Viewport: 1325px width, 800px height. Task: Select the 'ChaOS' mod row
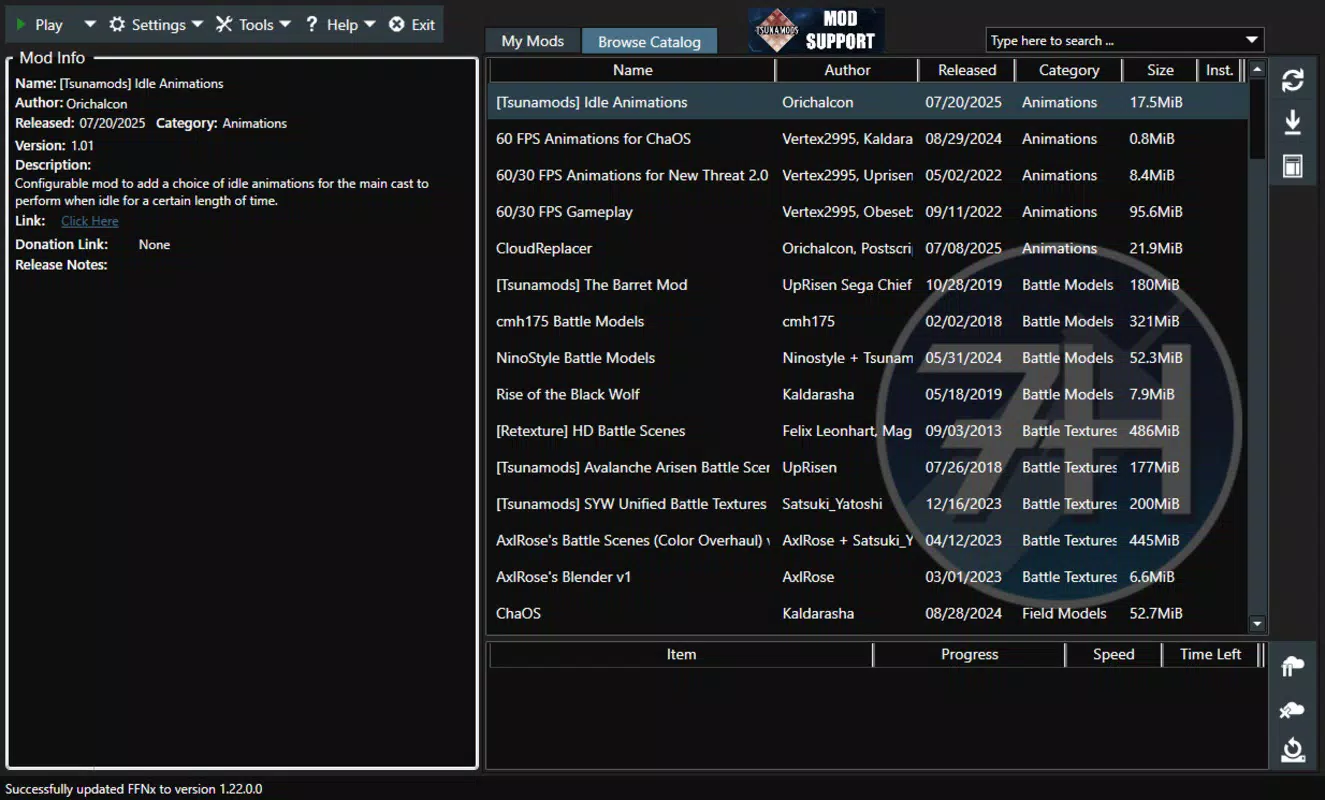pos(868,613)
